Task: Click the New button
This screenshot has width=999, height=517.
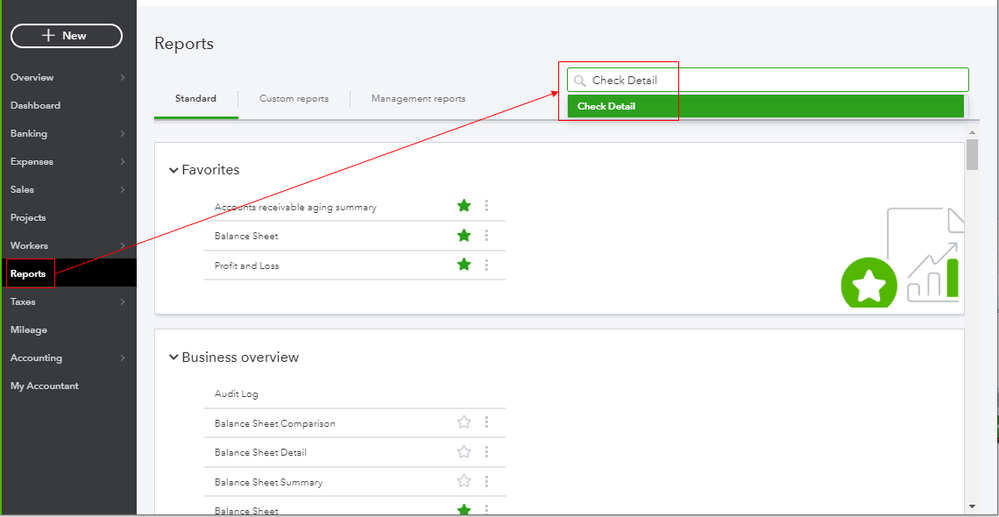Action: [x=66, y=36]
